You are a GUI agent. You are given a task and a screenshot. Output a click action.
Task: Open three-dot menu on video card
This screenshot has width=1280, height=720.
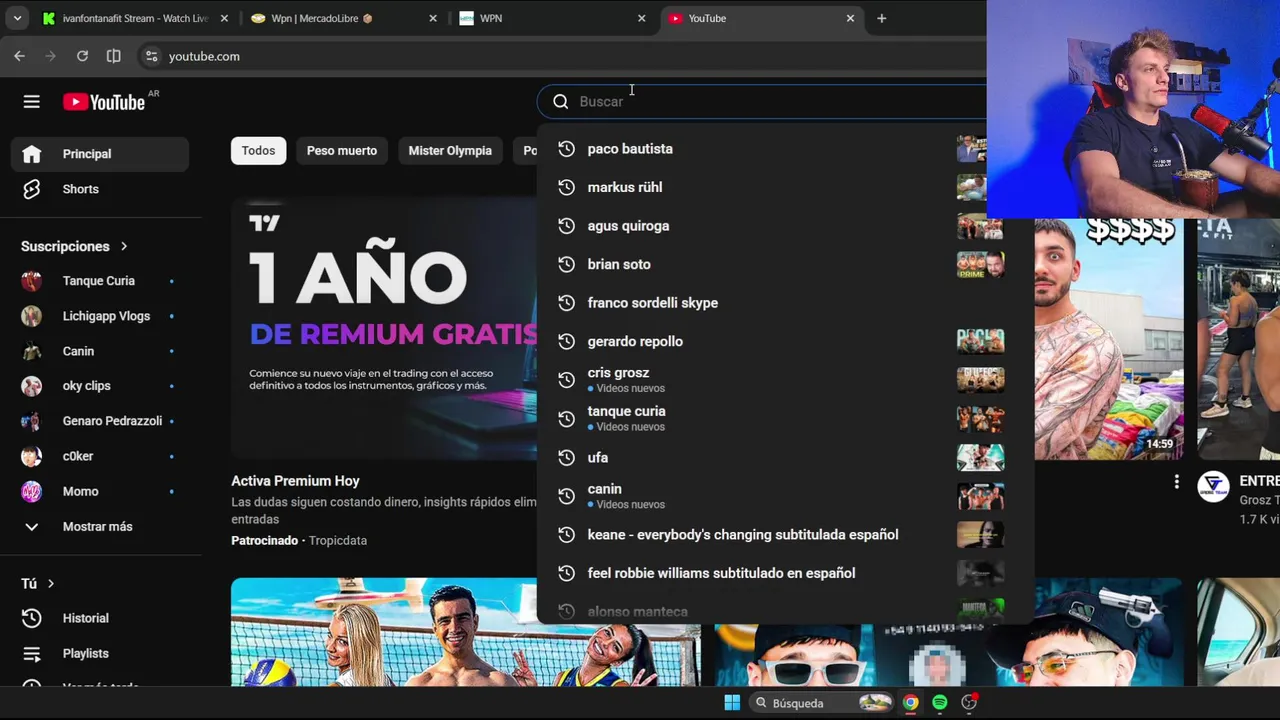click(x=1176, y=482)
